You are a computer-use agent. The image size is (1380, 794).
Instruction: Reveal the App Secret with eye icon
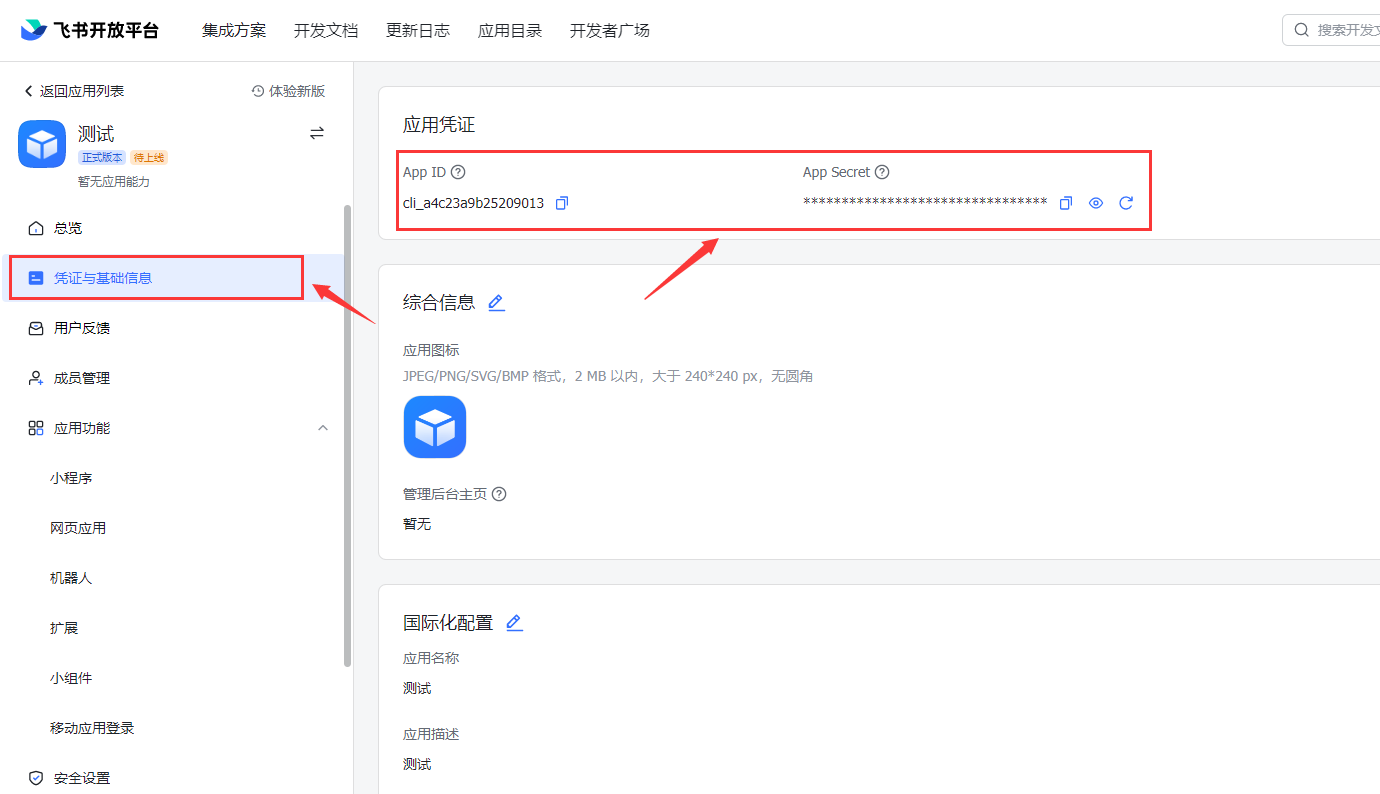tap(1096, 203)
